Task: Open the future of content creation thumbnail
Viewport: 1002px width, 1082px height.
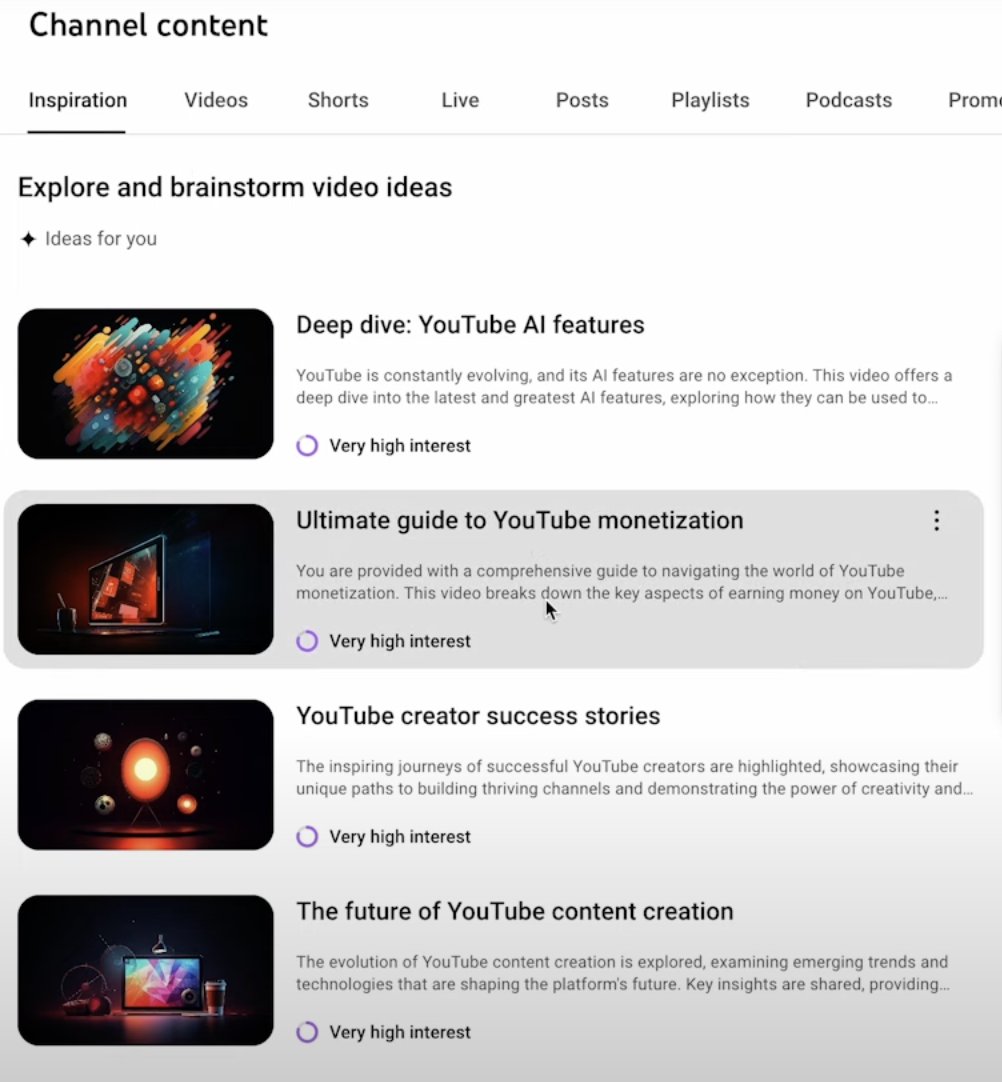Action: (x=146, y=970)
